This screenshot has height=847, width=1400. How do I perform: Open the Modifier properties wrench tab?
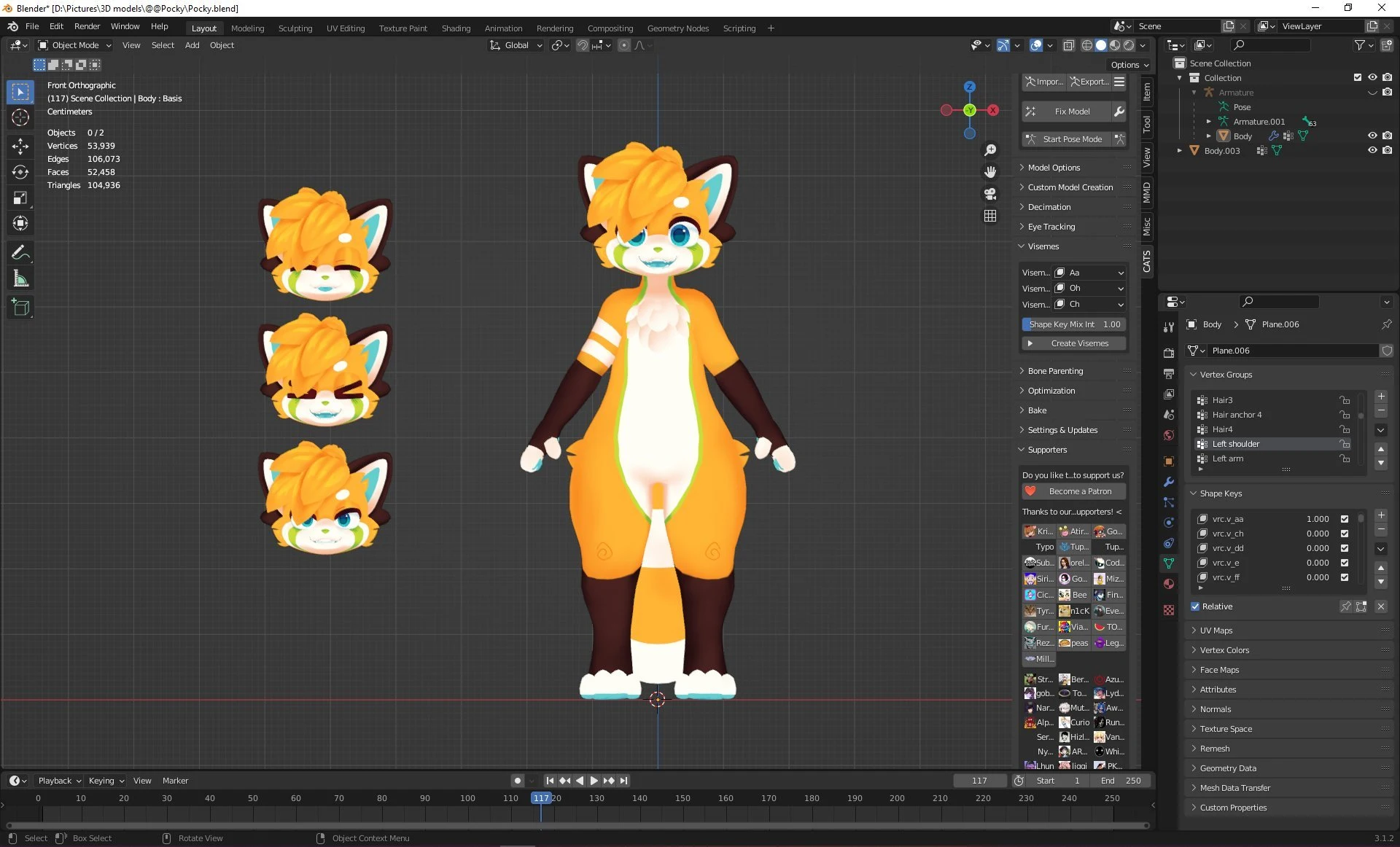[1169, 482]
